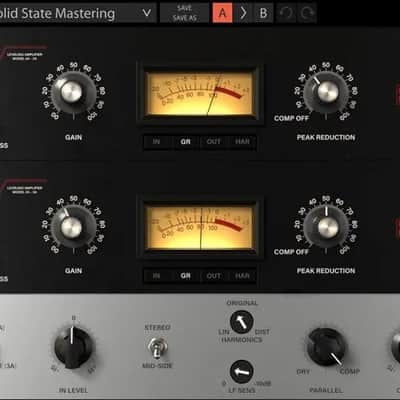Image resolution: width=400 pixels, height=400 pixels.
Task: Click the undo arrow icon
Action: point(286,13)
